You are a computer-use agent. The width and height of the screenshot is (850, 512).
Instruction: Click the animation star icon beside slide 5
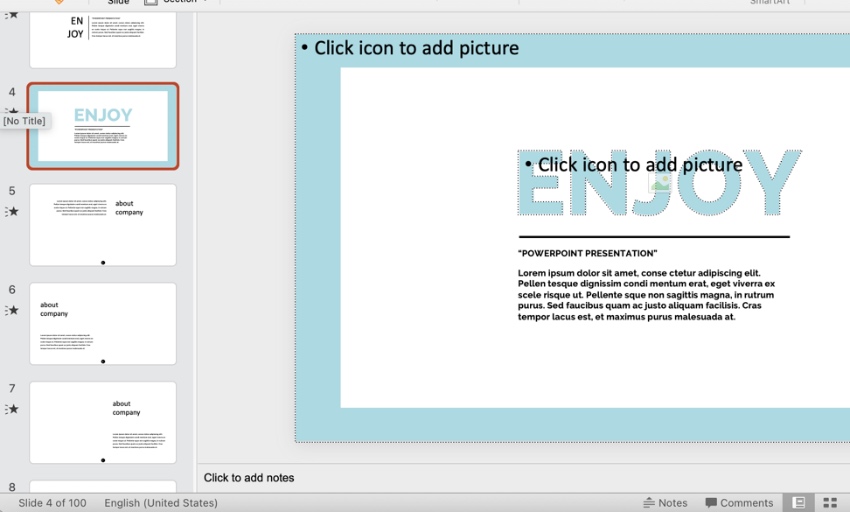(12, 212)
